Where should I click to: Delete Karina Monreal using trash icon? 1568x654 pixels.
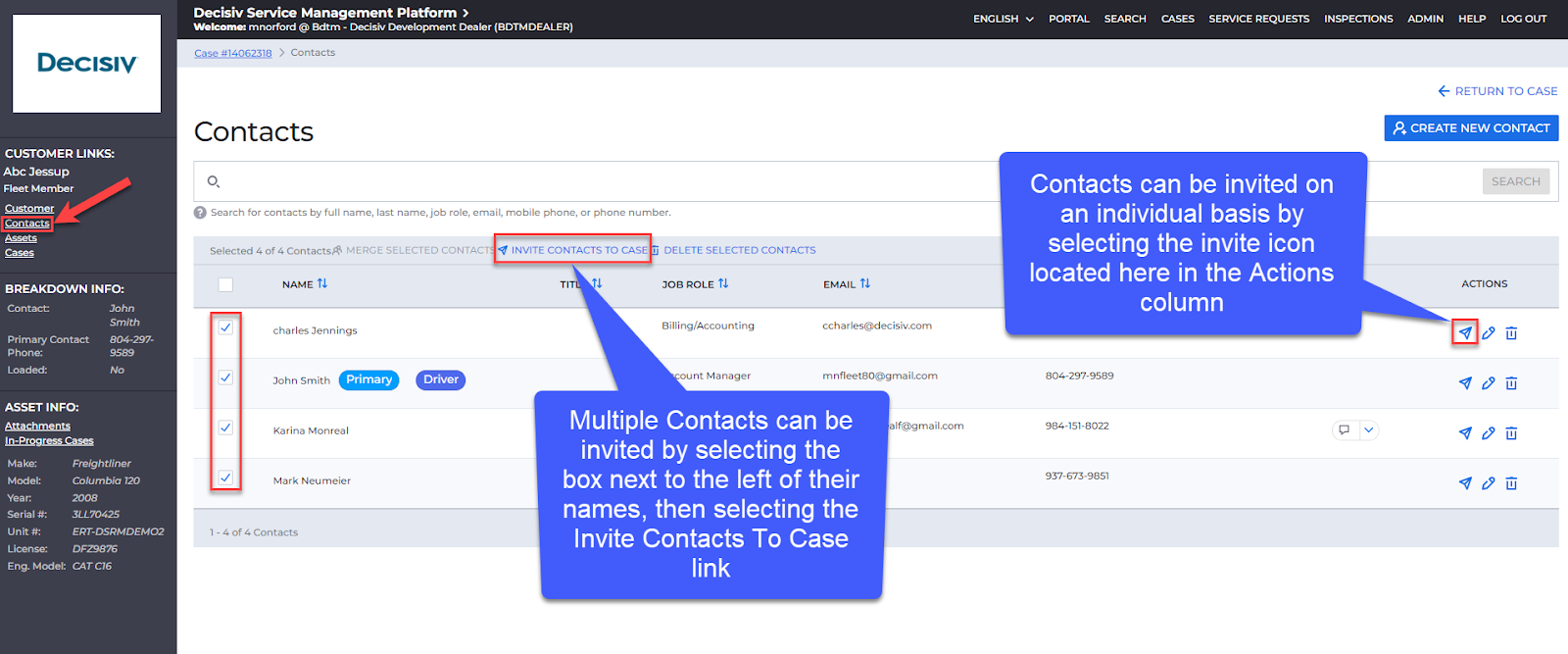(x=1511, y=433)
